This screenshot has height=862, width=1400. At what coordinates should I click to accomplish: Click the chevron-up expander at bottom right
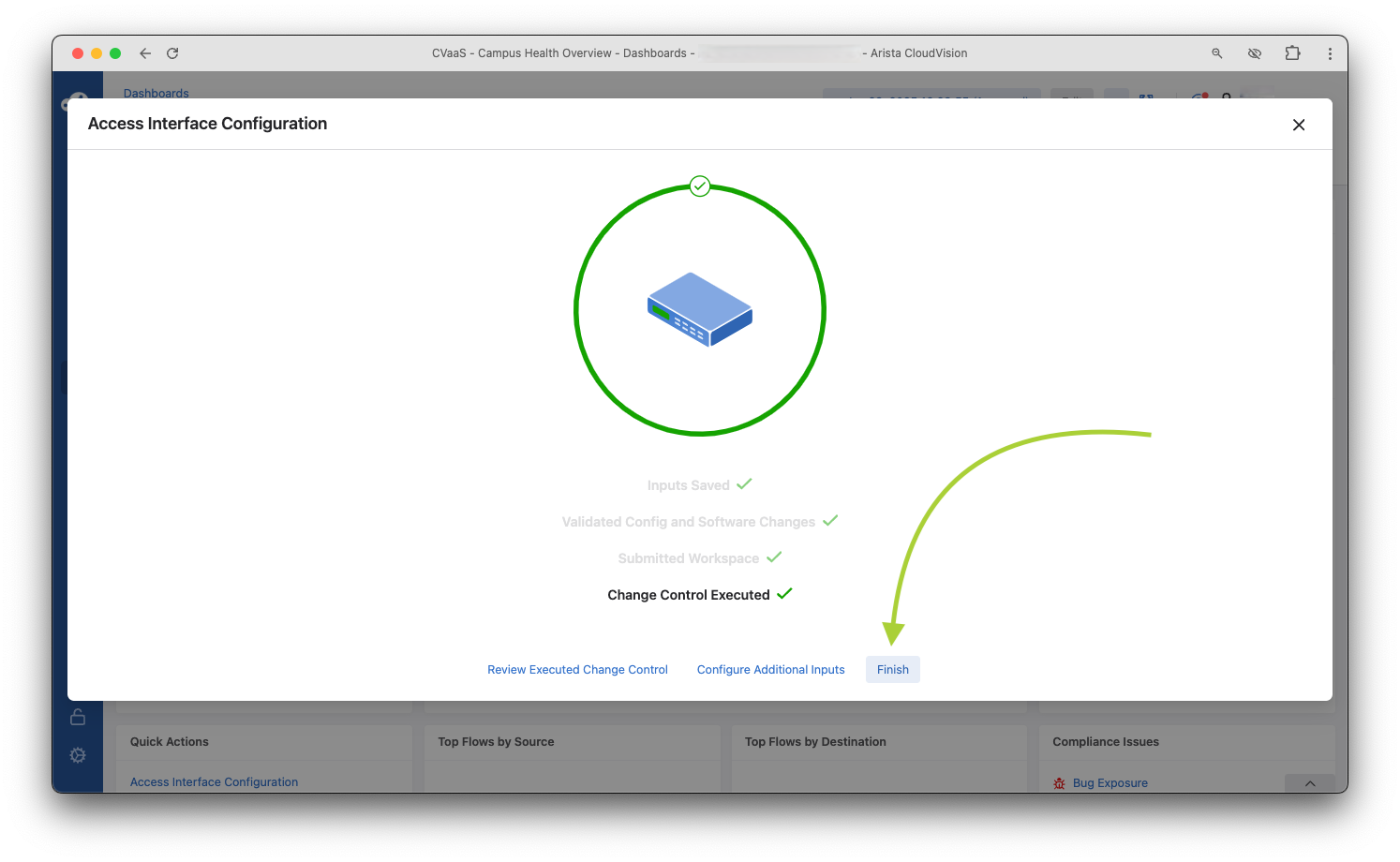coord(1309,783)
